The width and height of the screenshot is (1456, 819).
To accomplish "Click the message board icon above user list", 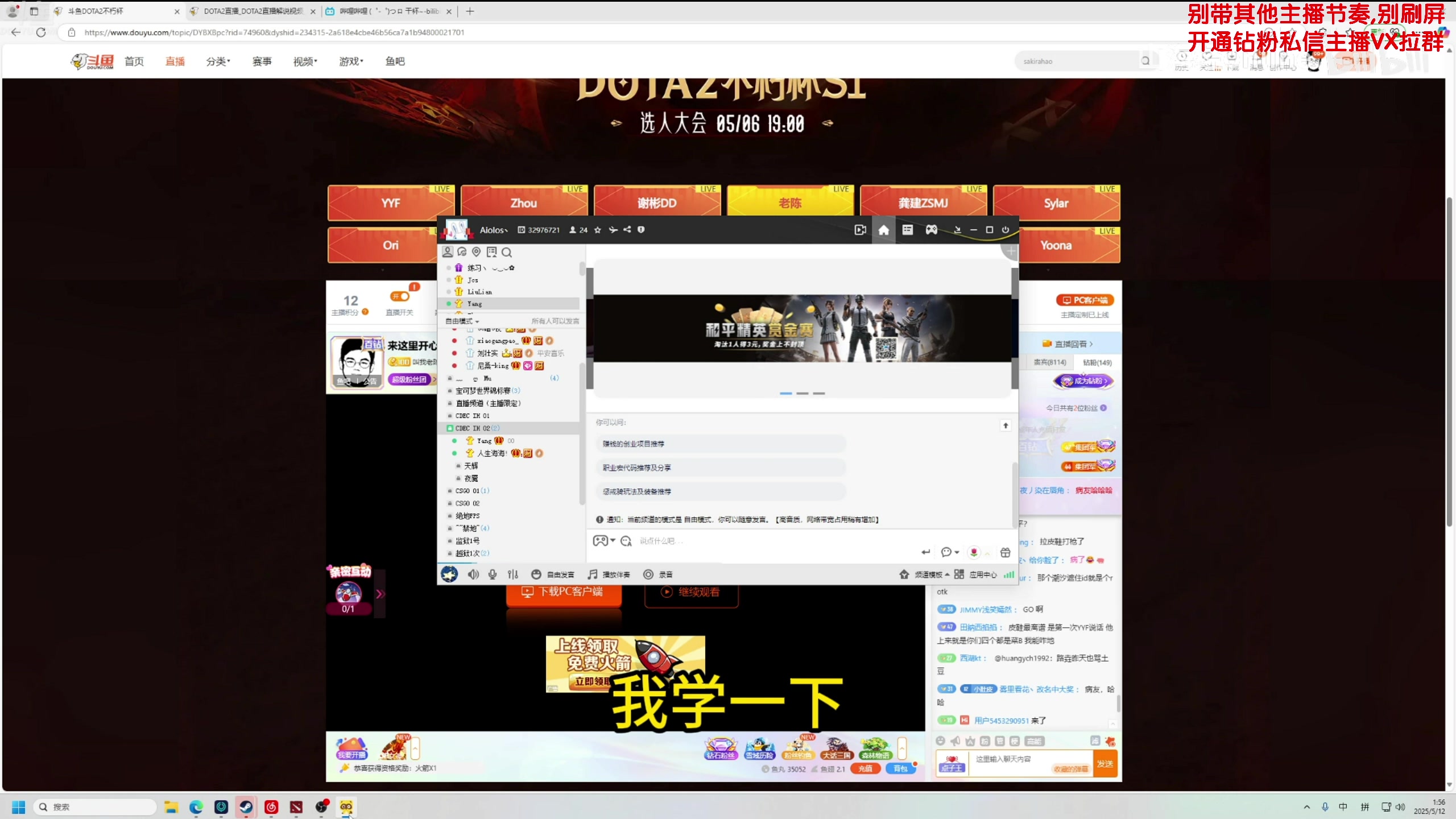I will point(491,251).
